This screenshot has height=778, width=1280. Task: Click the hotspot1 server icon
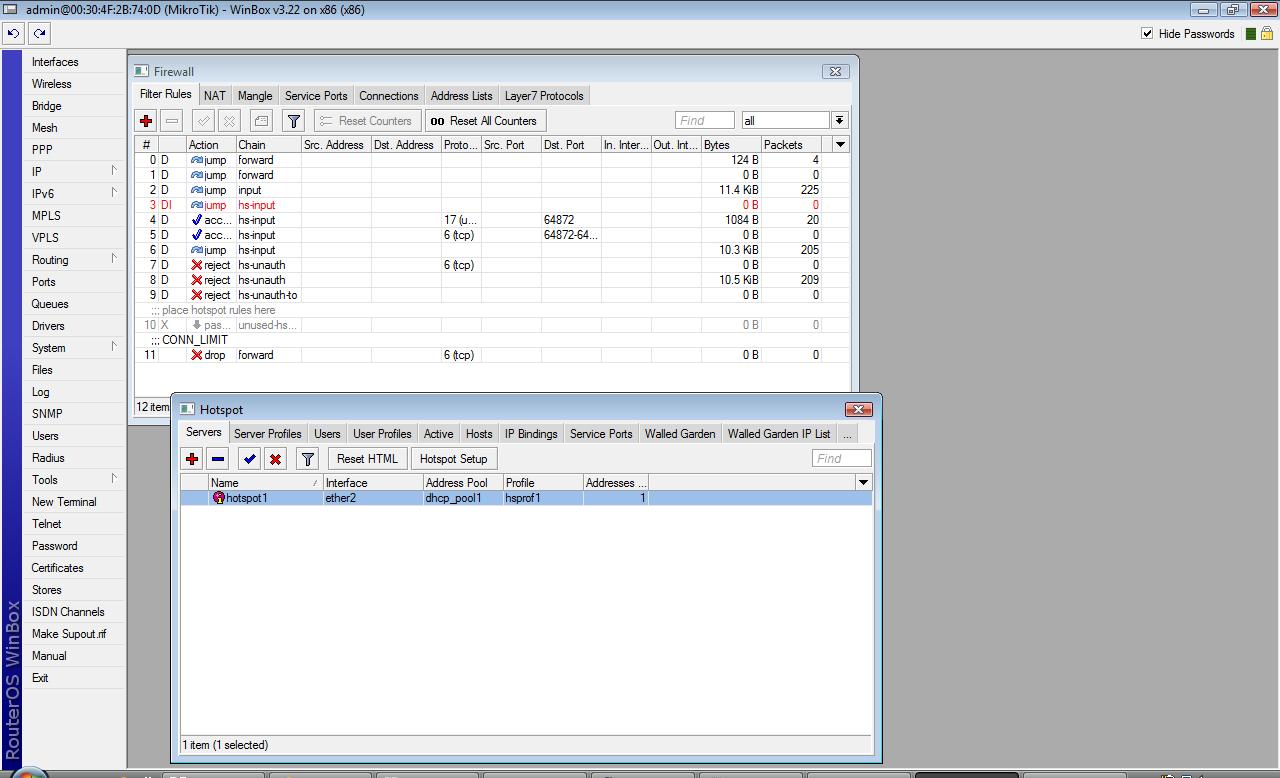(x=218, y=498)
